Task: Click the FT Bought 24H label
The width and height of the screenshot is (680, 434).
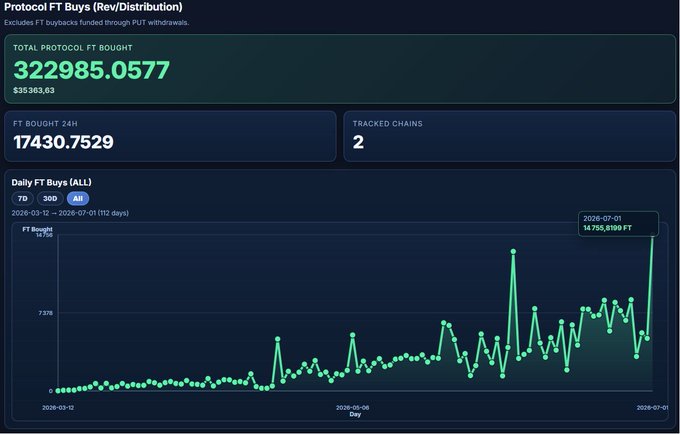Action: point(45,124)
